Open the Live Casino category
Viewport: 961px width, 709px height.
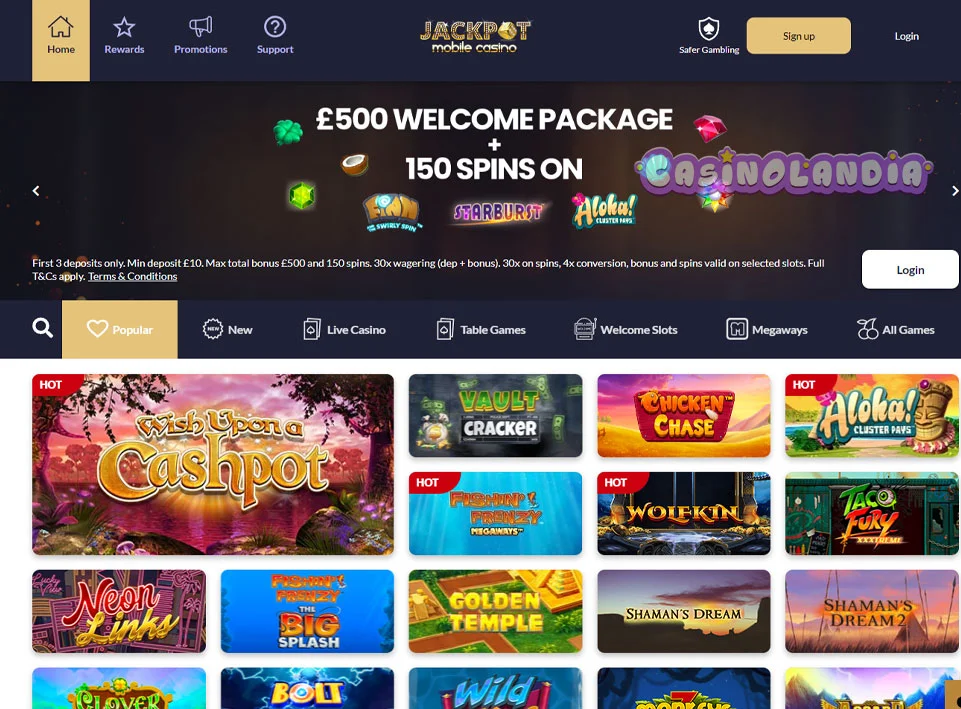tap(344, 329)
